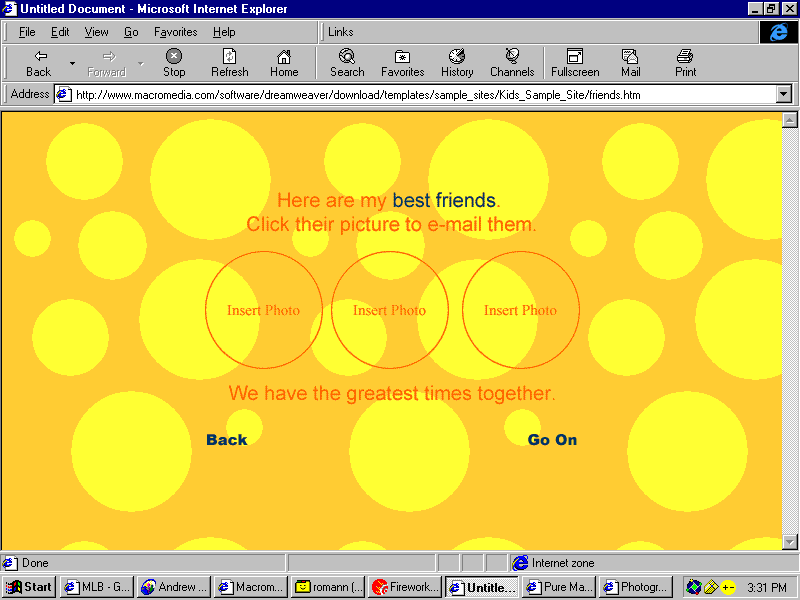This screenshot has height=600, width=800.
Task: Click the 'Internet zone' status text
Action: click(563, 563)
